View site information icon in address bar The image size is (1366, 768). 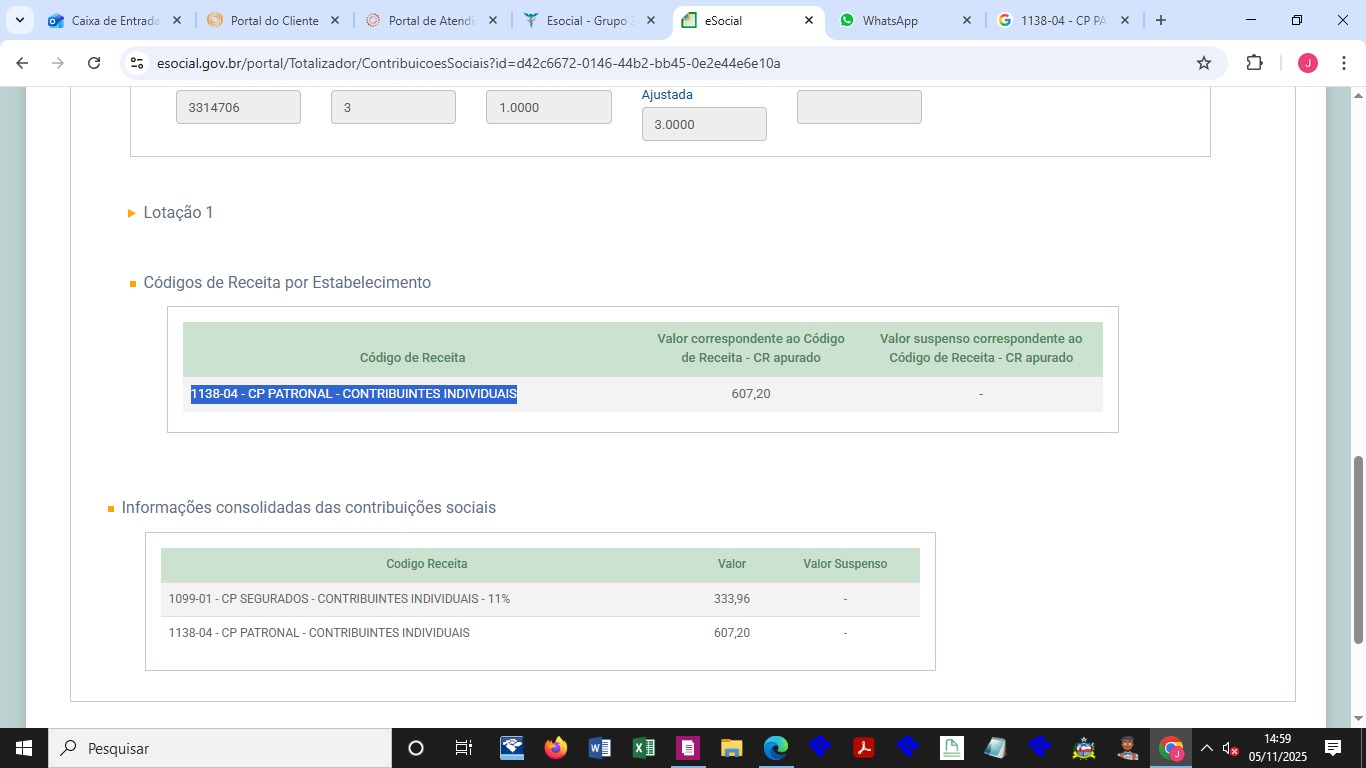[137, 63]
